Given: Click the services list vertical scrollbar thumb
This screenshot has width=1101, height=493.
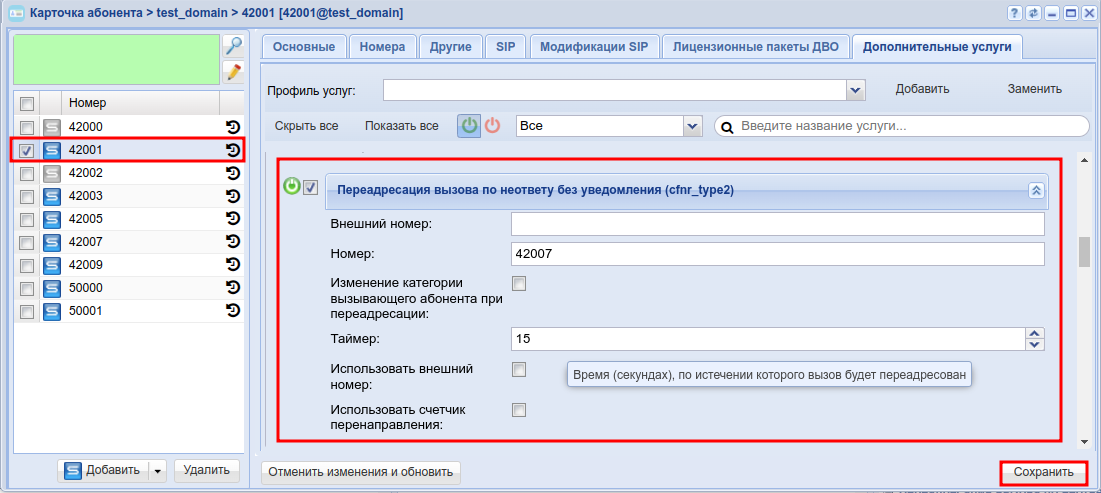Looking at the screenshot, I should (1084, 251).
